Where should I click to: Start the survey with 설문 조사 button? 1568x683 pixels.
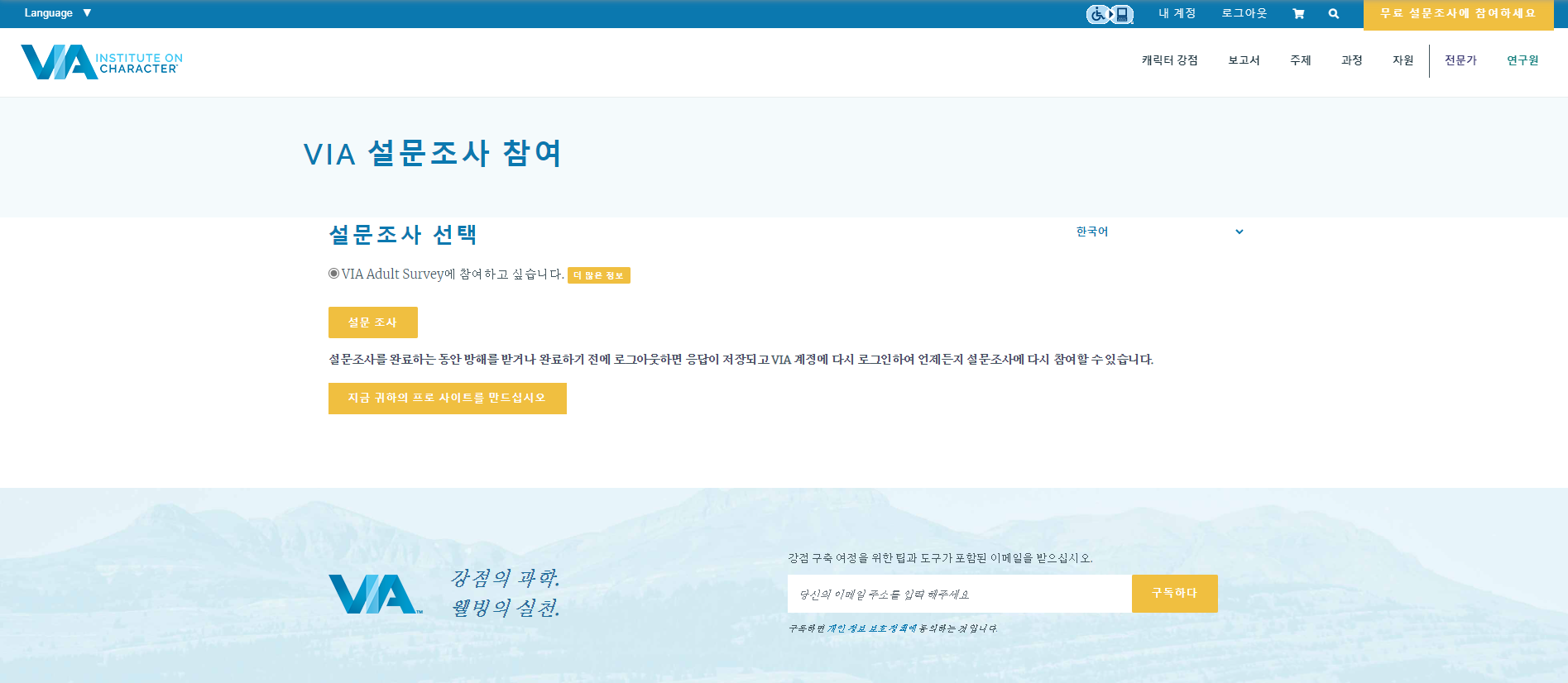tap(373, 322)
